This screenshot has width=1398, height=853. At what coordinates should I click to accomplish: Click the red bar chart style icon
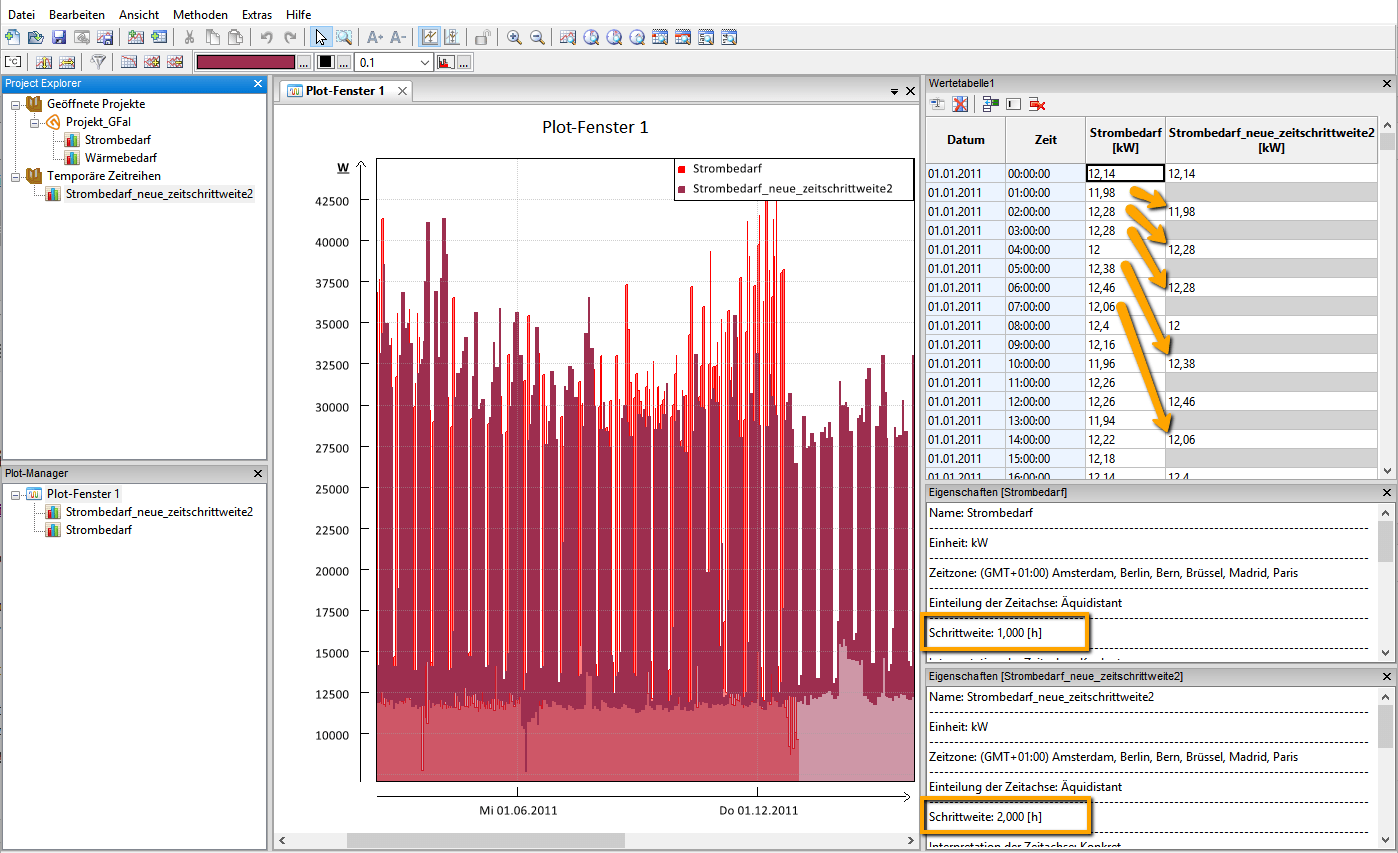point(445,62)
